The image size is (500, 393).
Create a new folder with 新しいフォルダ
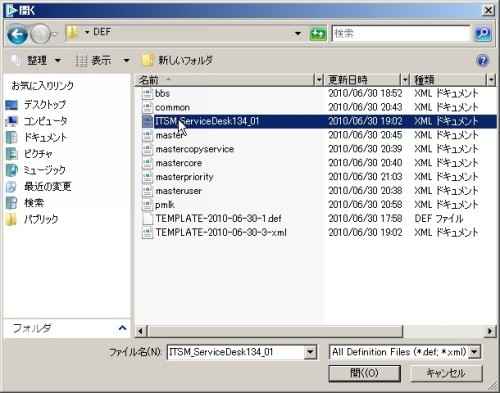177,61
